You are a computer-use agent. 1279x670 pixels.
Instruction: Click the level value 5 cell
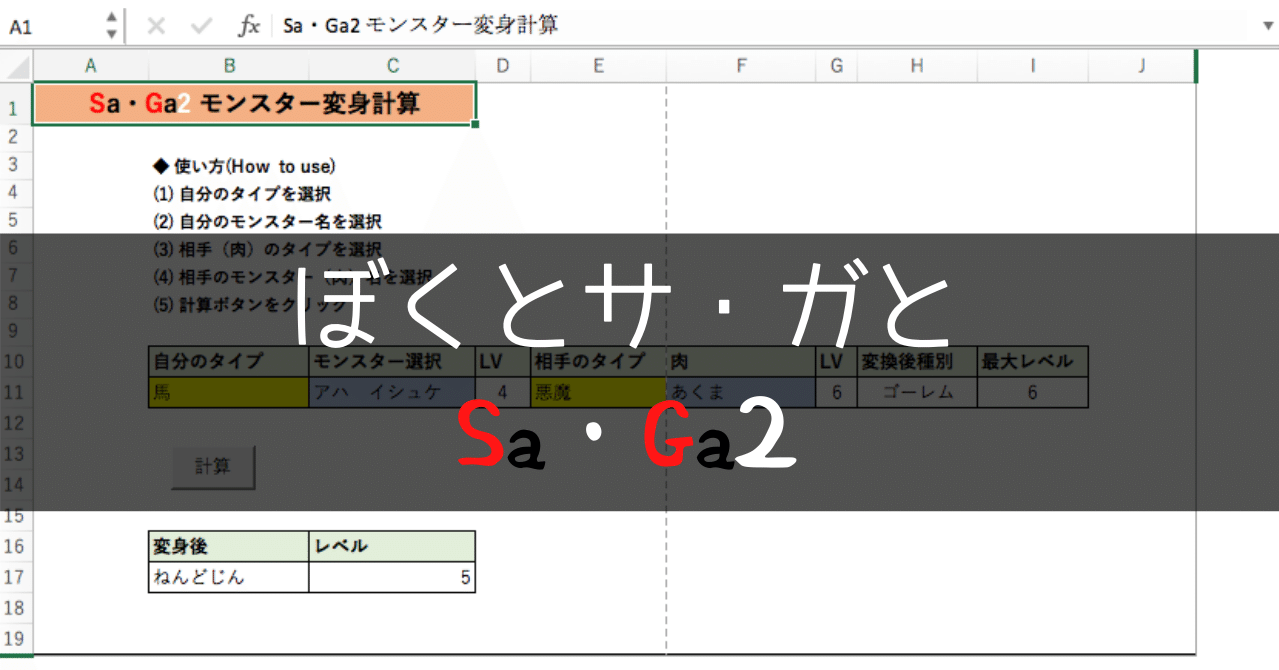[392, 577]
